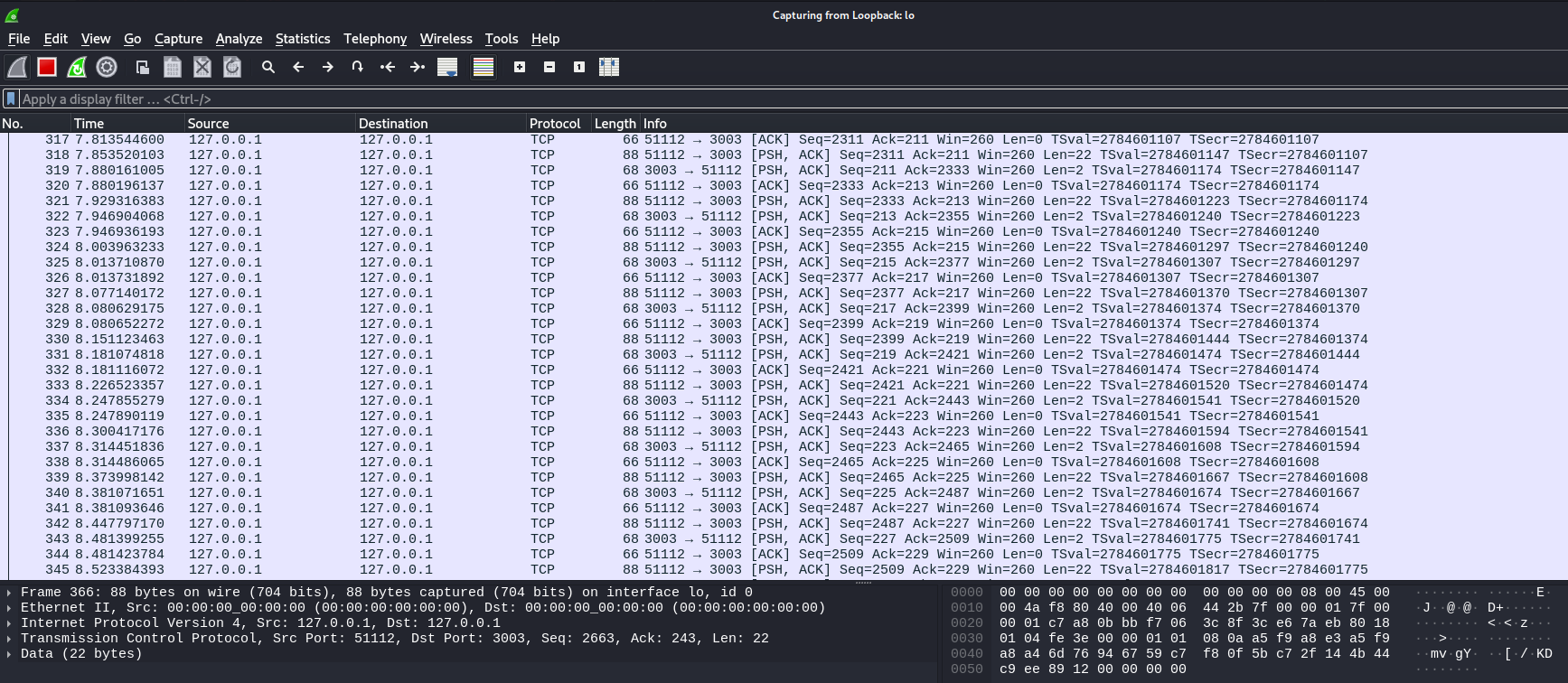Select packet 334 at time 8.247855279
Screen dimensions: 1568x683
click(x=784, y=401)
